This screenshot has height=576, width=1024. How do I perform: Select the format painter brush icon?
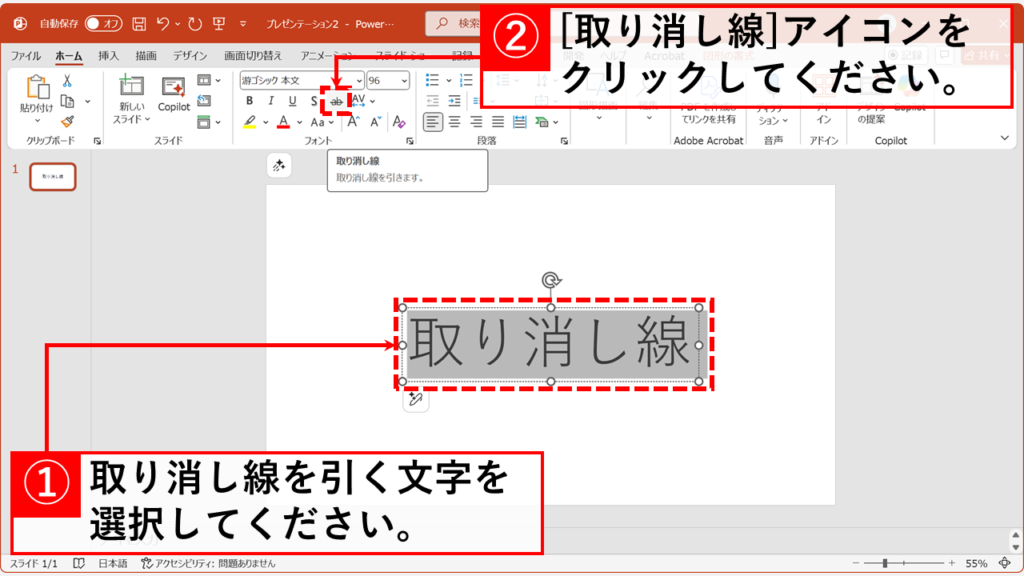coord(67,122)
